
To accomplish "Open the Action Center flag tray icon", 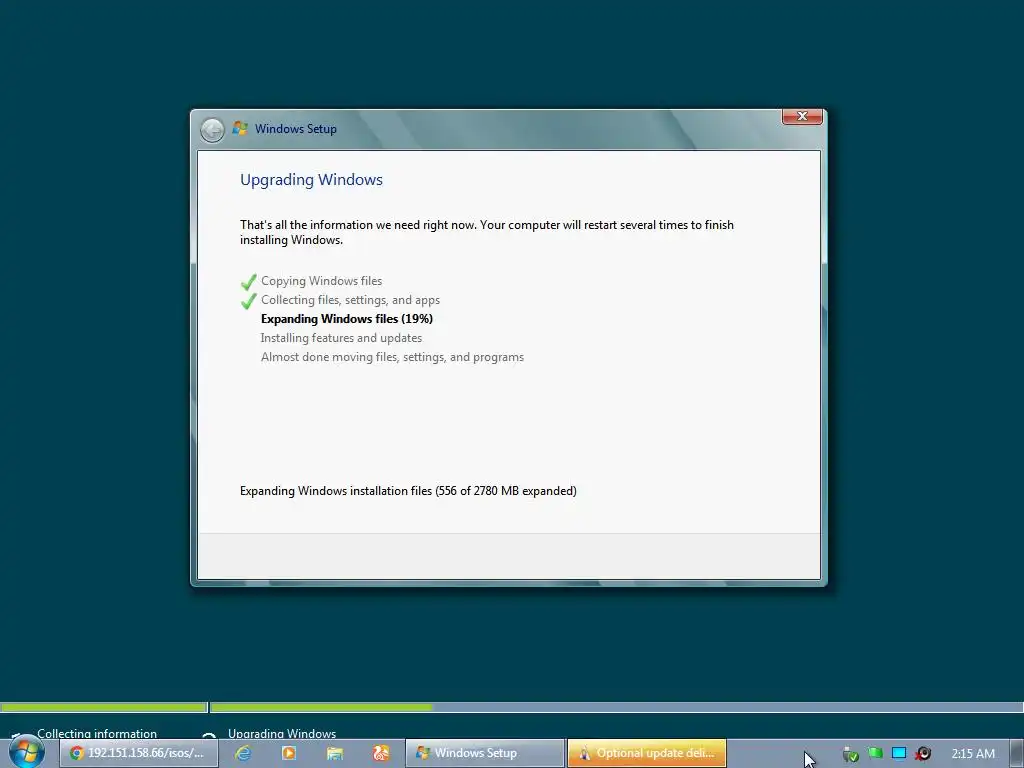I will click(875, 753).
